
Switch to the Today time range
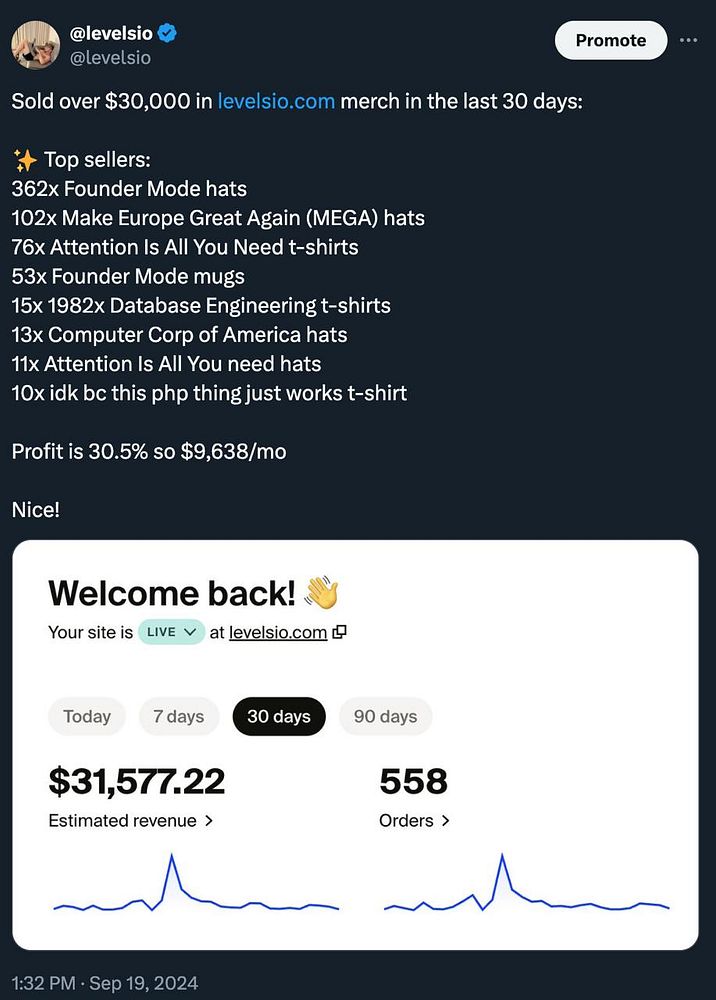87,716
